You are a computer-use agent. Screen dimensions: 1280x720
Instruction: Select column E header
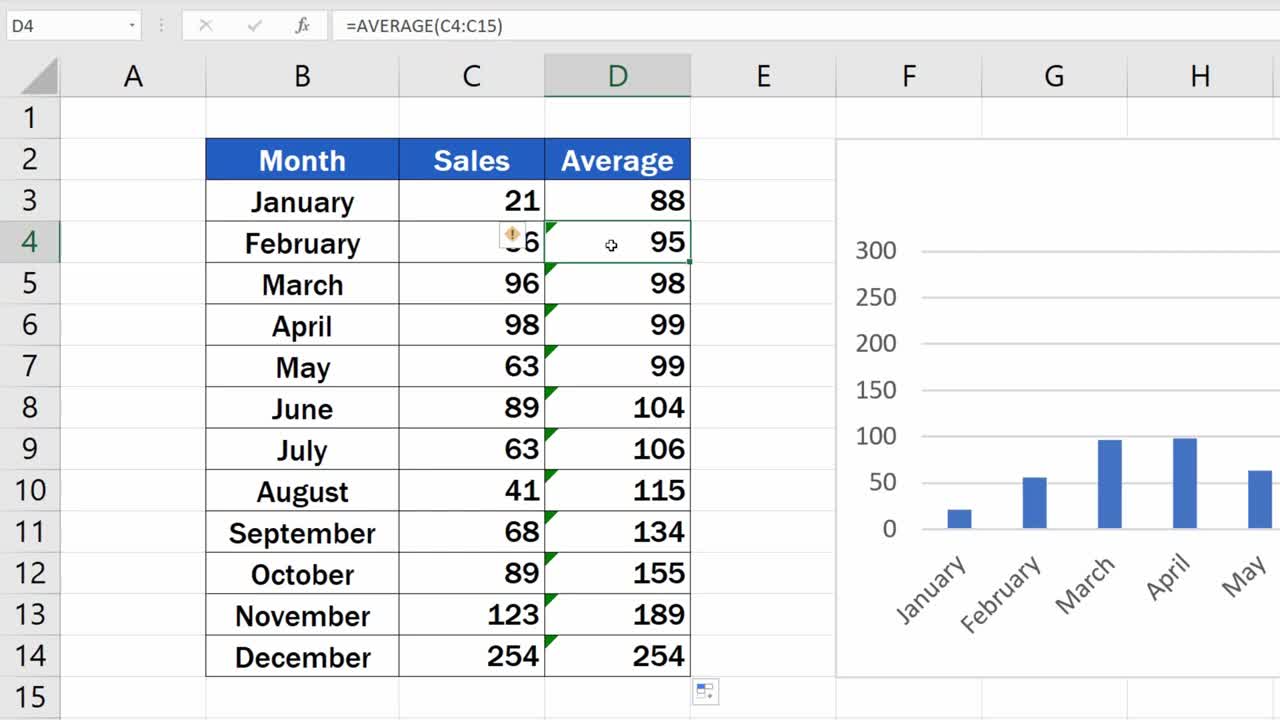763,76
